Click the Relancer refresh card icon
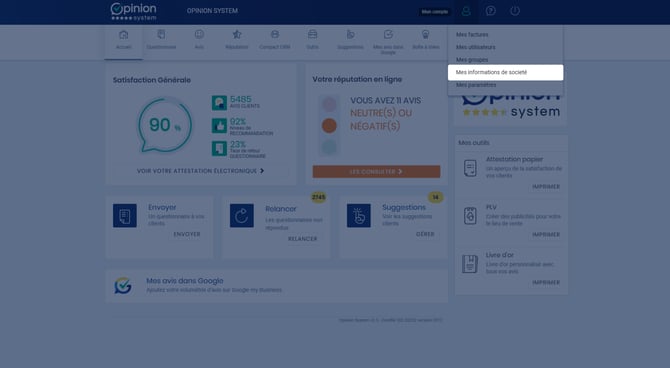 coord(242,215)
